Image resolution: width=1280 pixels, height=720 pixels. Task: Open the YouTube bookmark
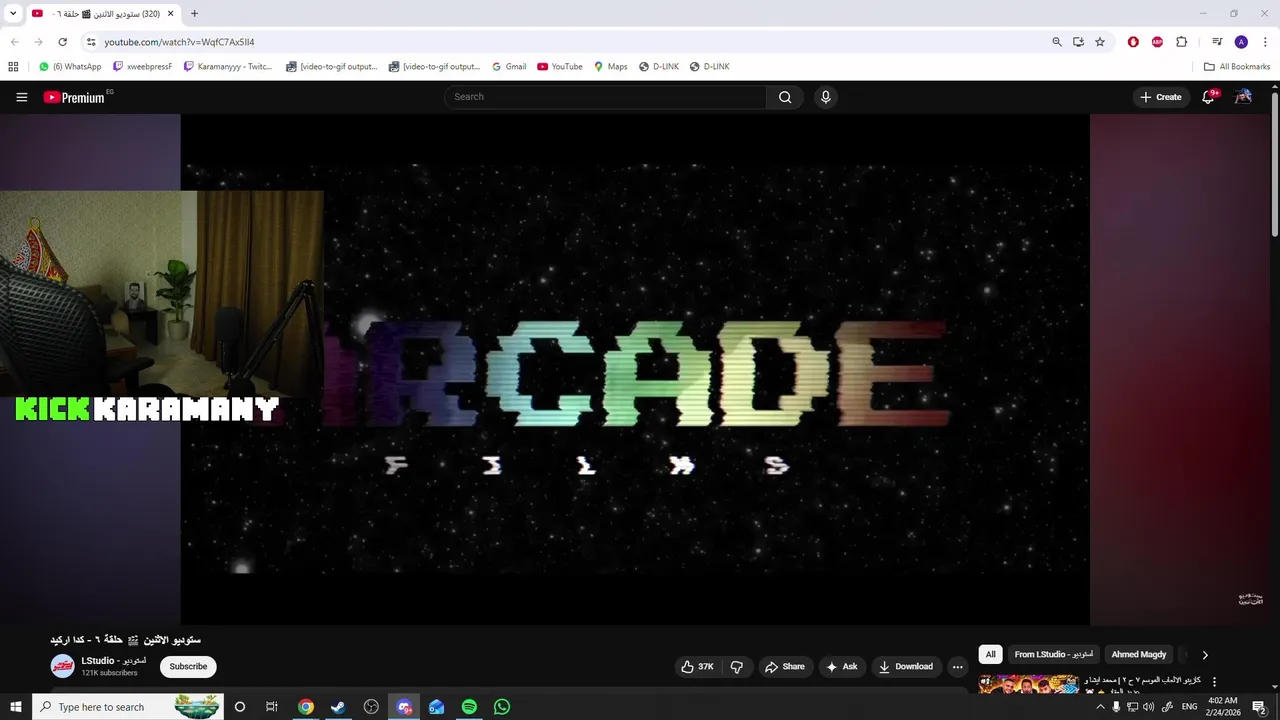560,67
